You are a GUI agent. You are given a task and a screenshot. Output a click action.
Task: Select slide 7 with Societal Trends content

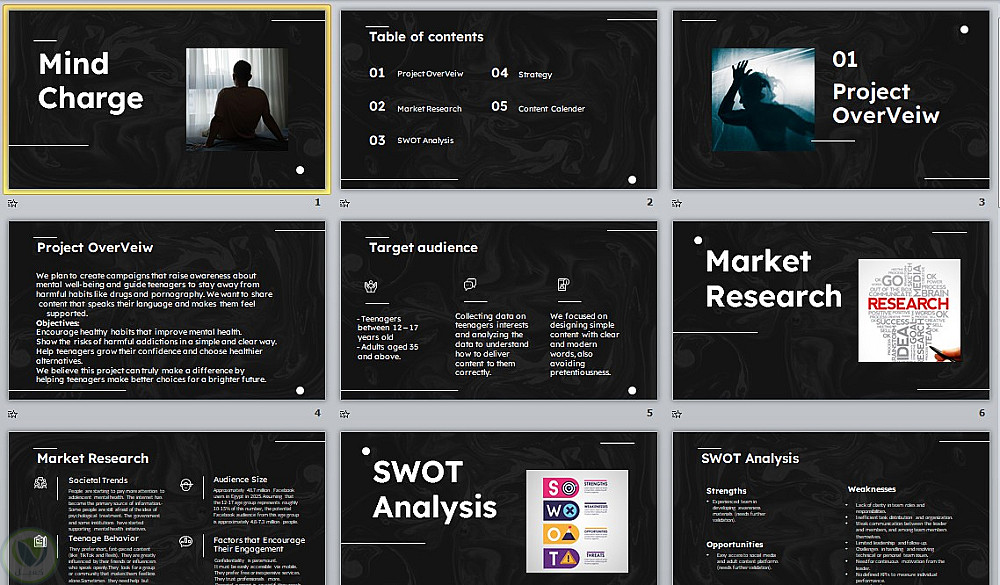point(167,508)
